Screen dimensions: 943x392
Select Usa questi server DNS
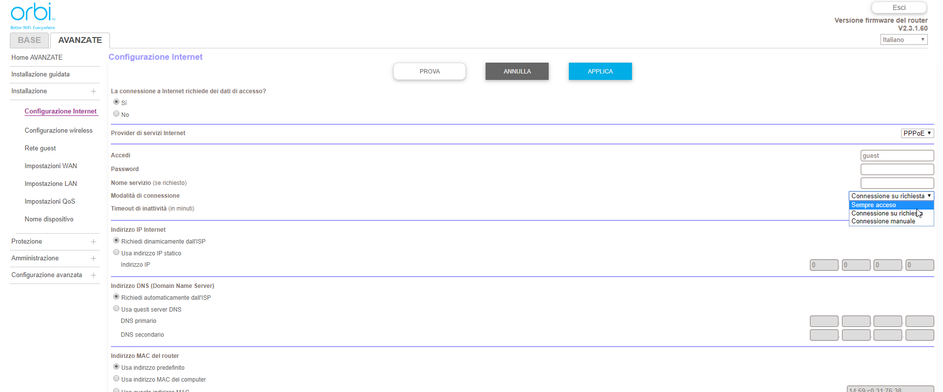click(117, 309)
